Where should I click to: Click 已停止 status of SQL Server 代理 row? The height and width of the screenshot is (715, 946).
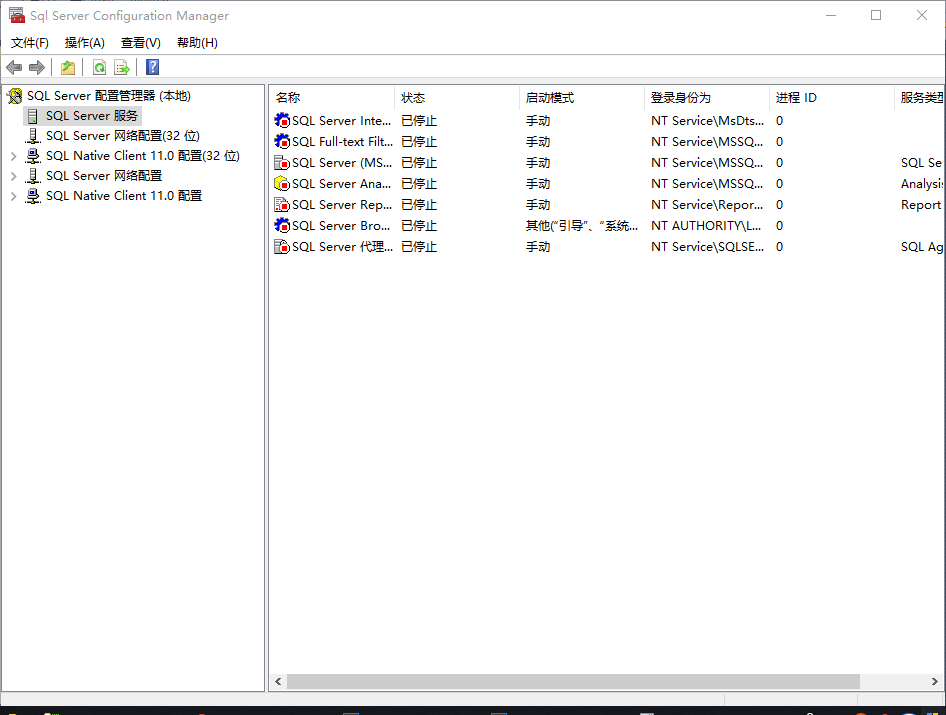tap(419, 247)
